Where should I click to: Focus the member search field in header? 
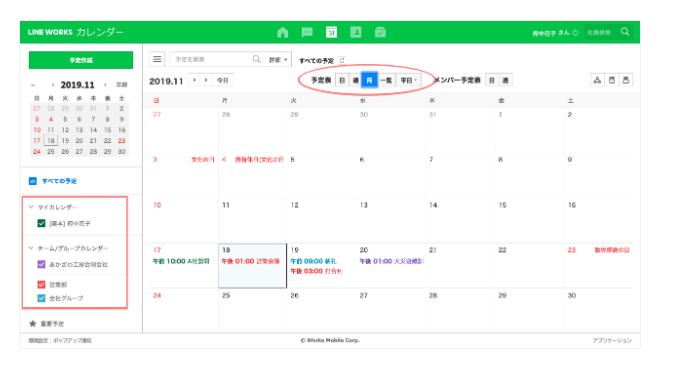(600, 32)
